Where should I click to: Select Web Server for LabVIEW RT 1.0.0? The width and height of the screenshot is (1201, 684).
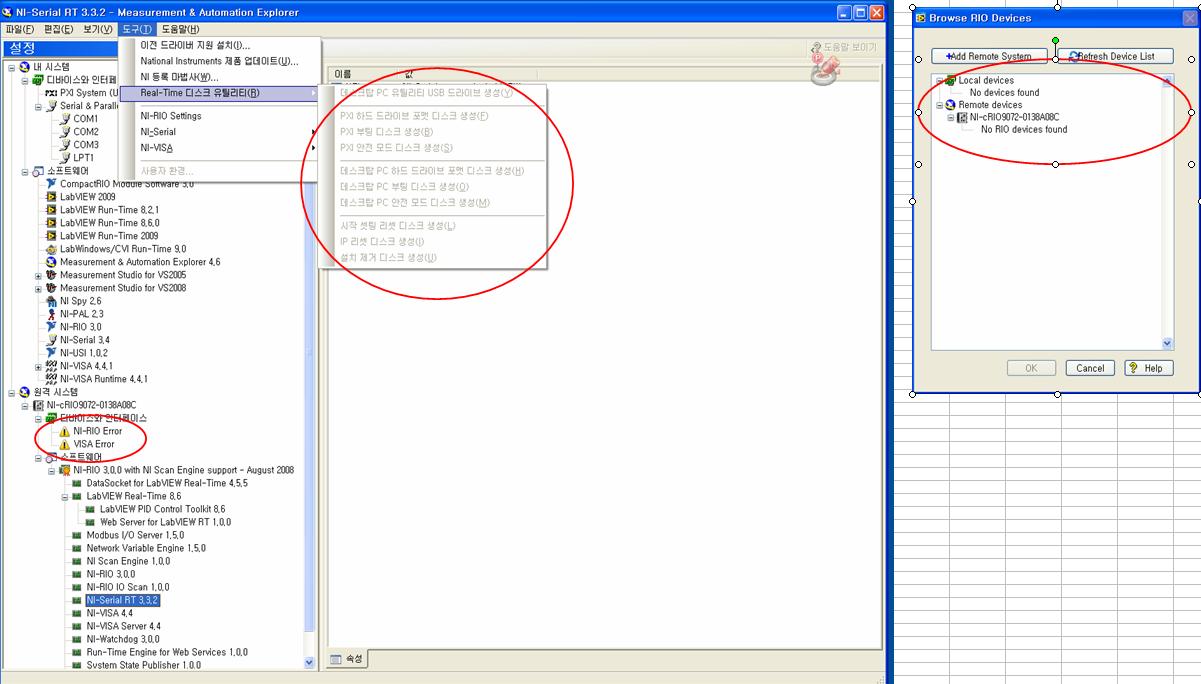[165, 522]
